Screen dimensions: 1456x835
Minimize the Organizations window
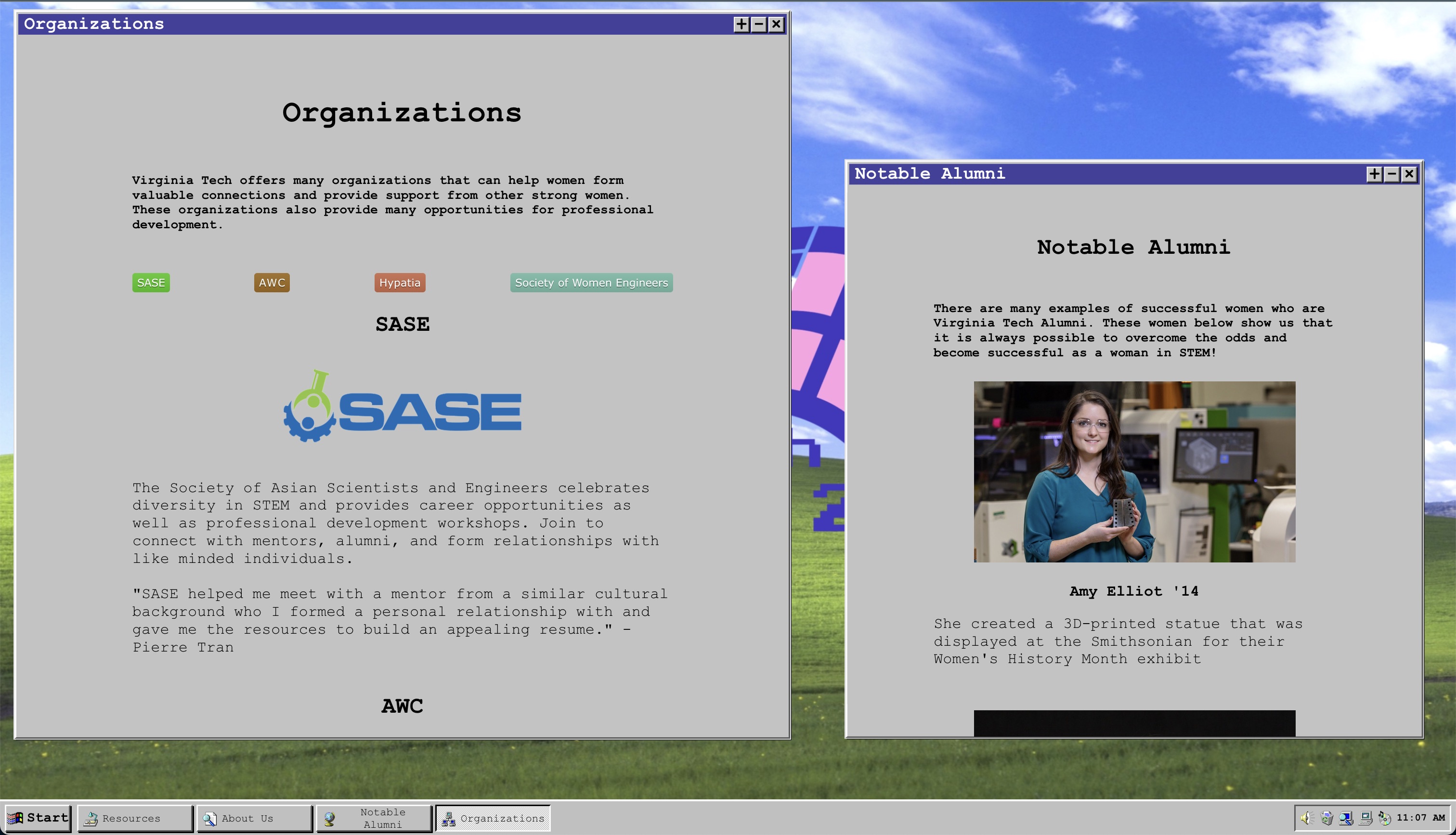click(x=758, y=24)
